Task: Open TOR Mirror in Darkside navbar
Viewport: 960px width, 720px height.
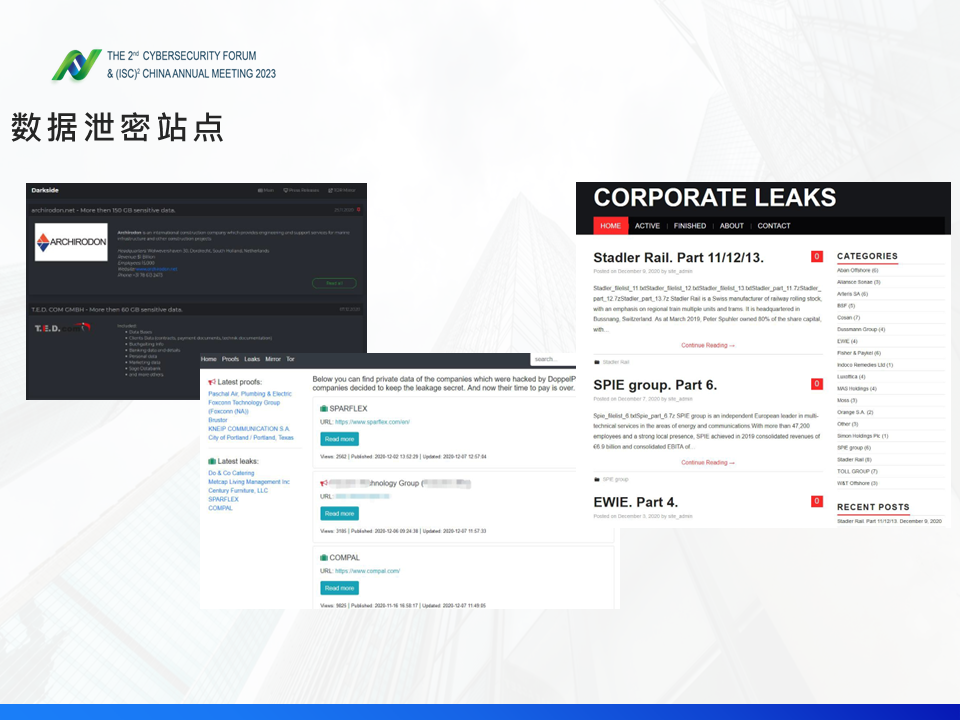Action: pos(342,190)
